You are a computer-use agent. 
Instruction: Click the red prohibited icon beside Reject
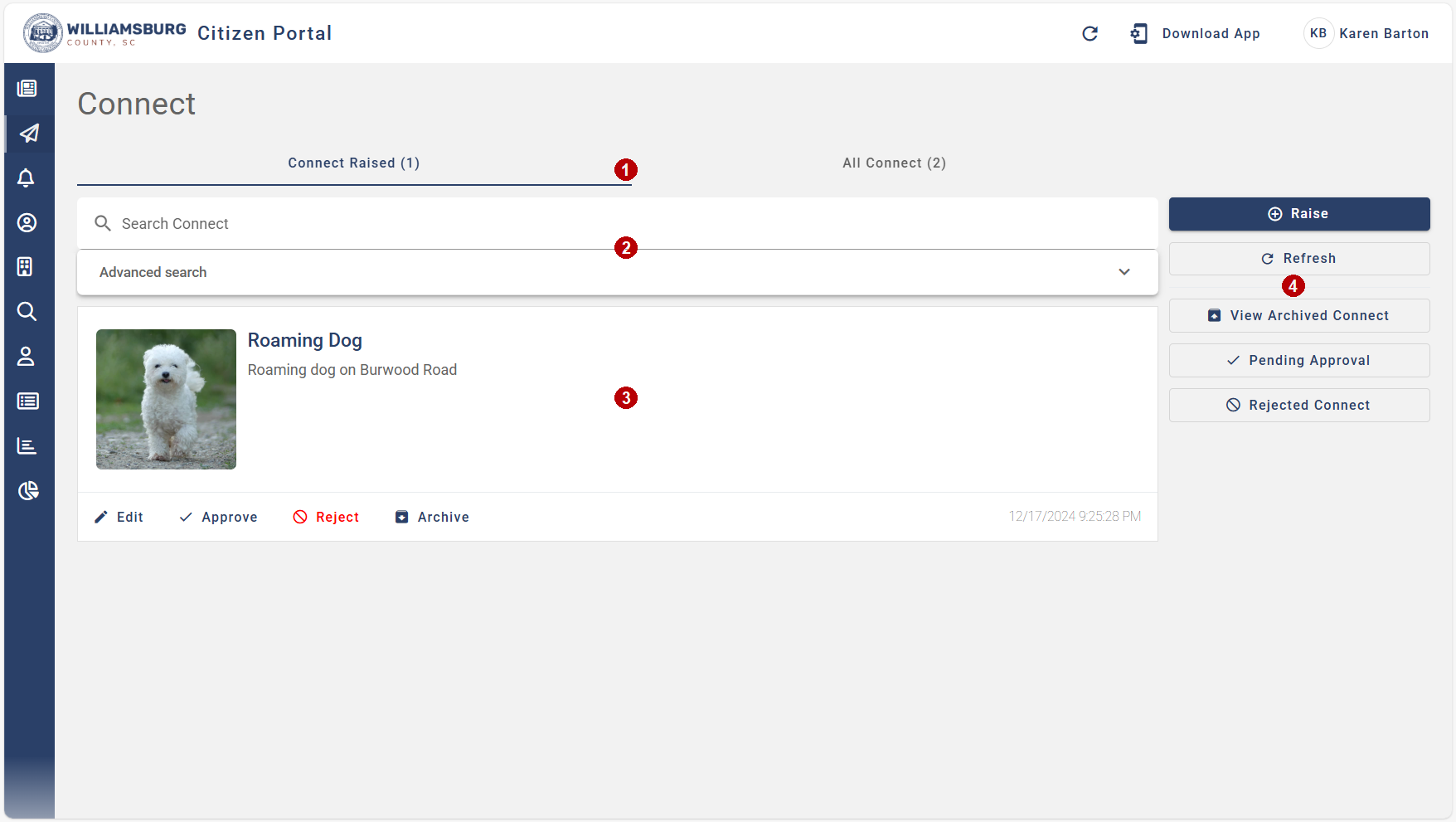point(300,517)
